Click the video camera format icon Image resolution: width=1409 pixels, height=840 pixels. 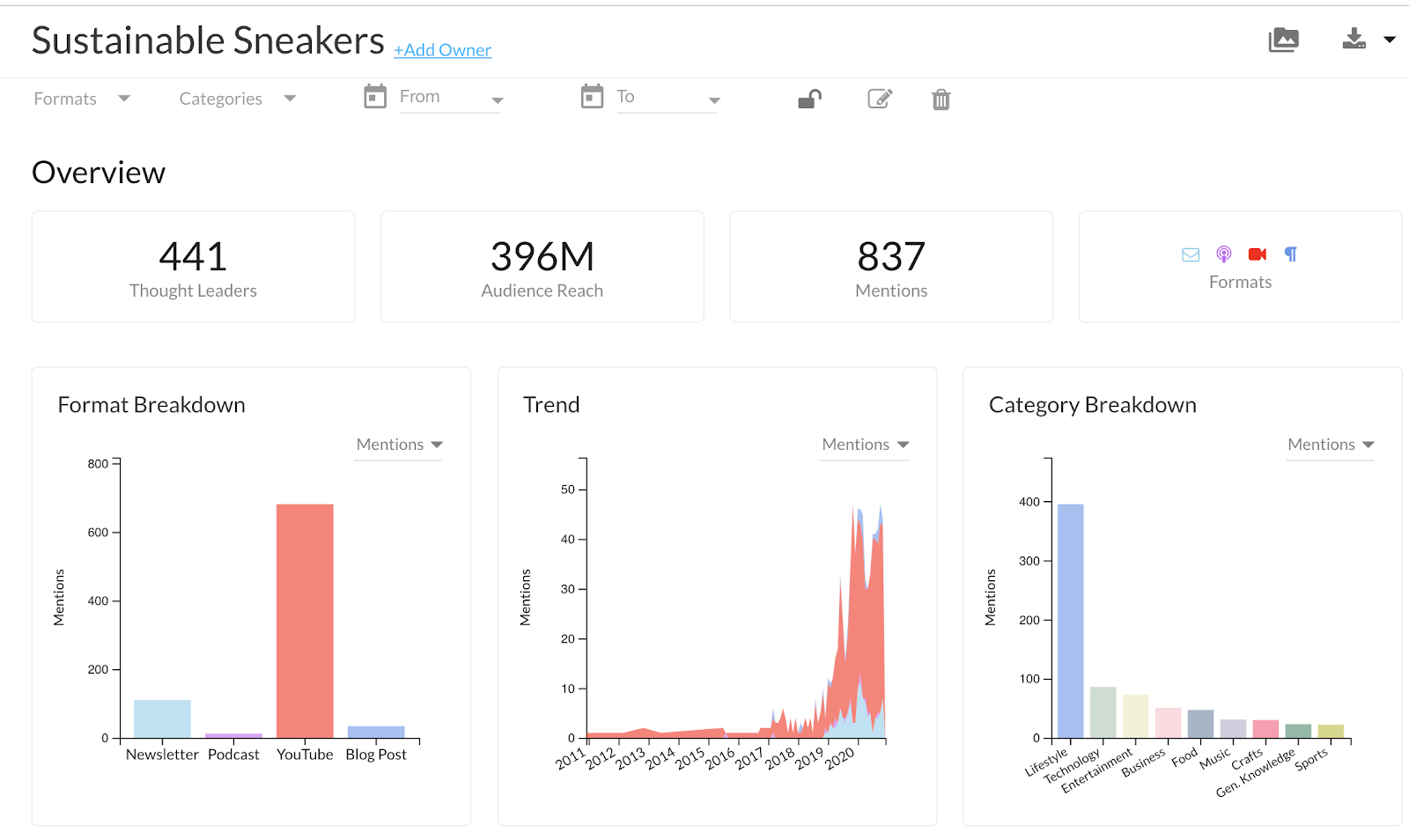(1258, 254)
